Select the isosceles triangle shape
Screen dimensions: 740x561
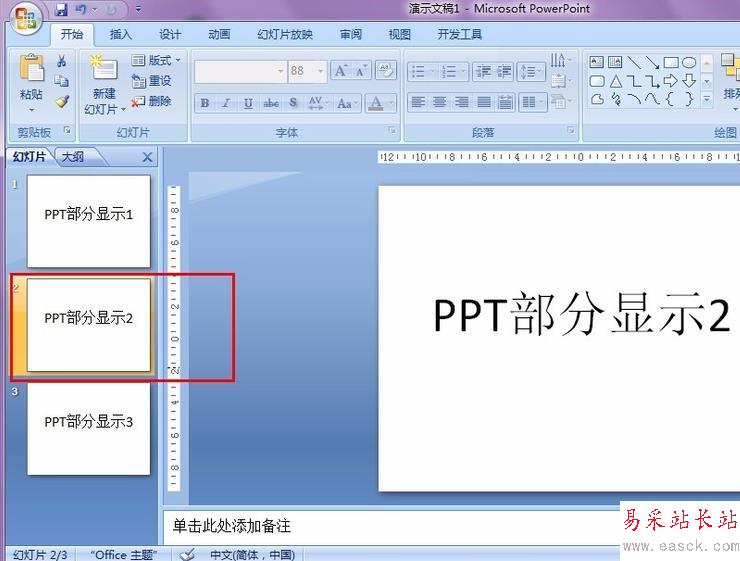click(x=615, y=81)
